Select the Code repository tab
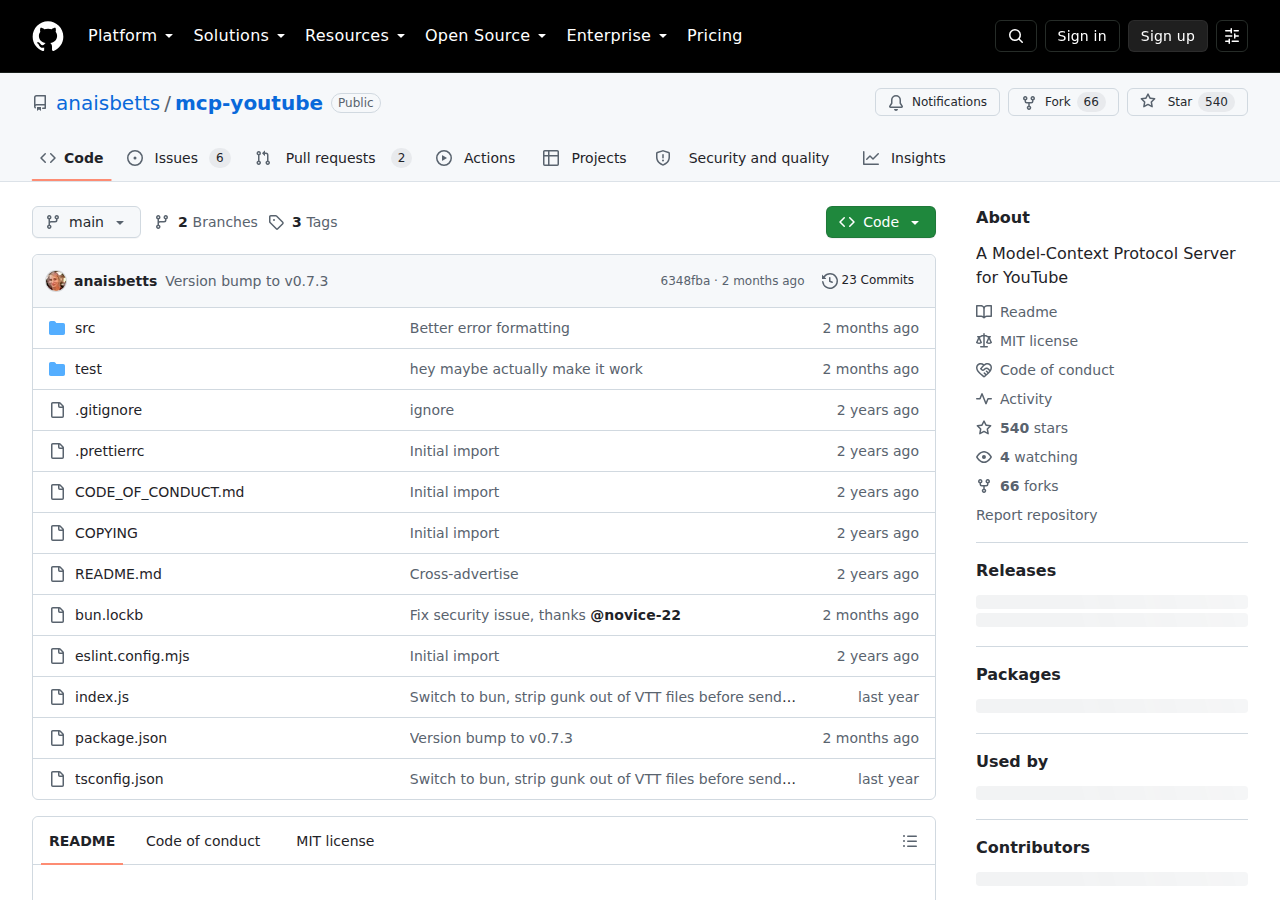This screenshot has height=900, width=1280. click(x=71, y=158)
